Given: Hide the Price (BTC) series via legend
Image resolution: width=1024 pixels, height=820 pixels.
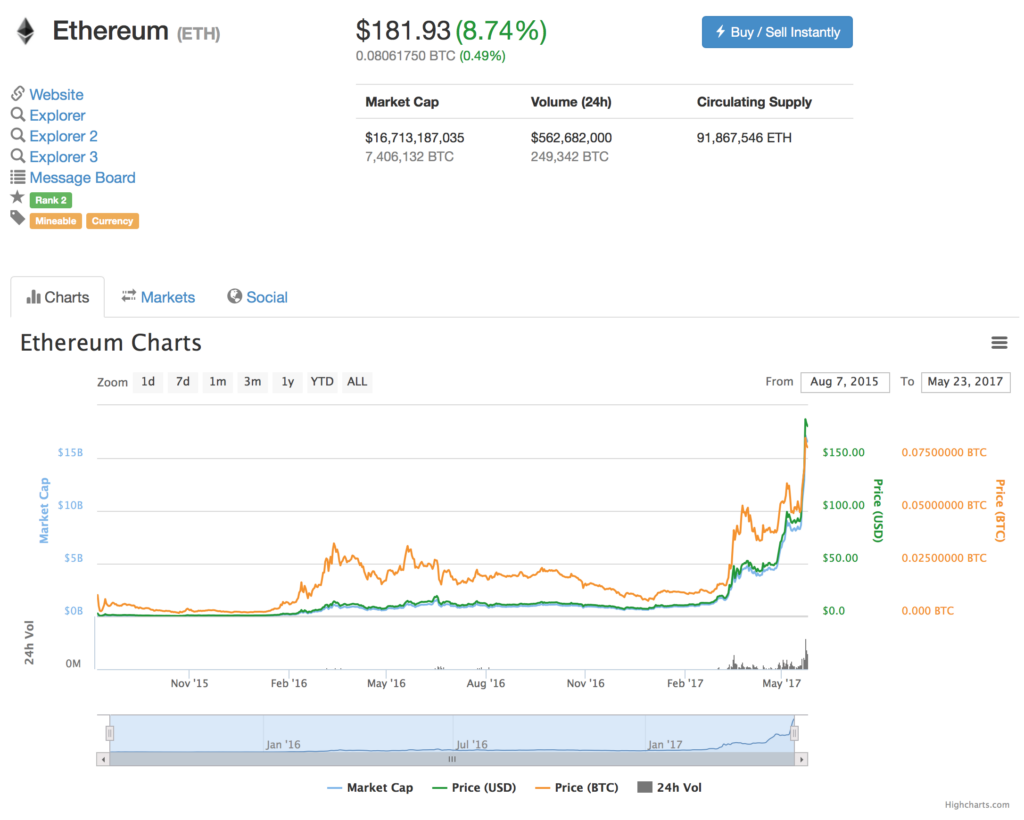Looking at the screenshot, I should click(577, 788).
